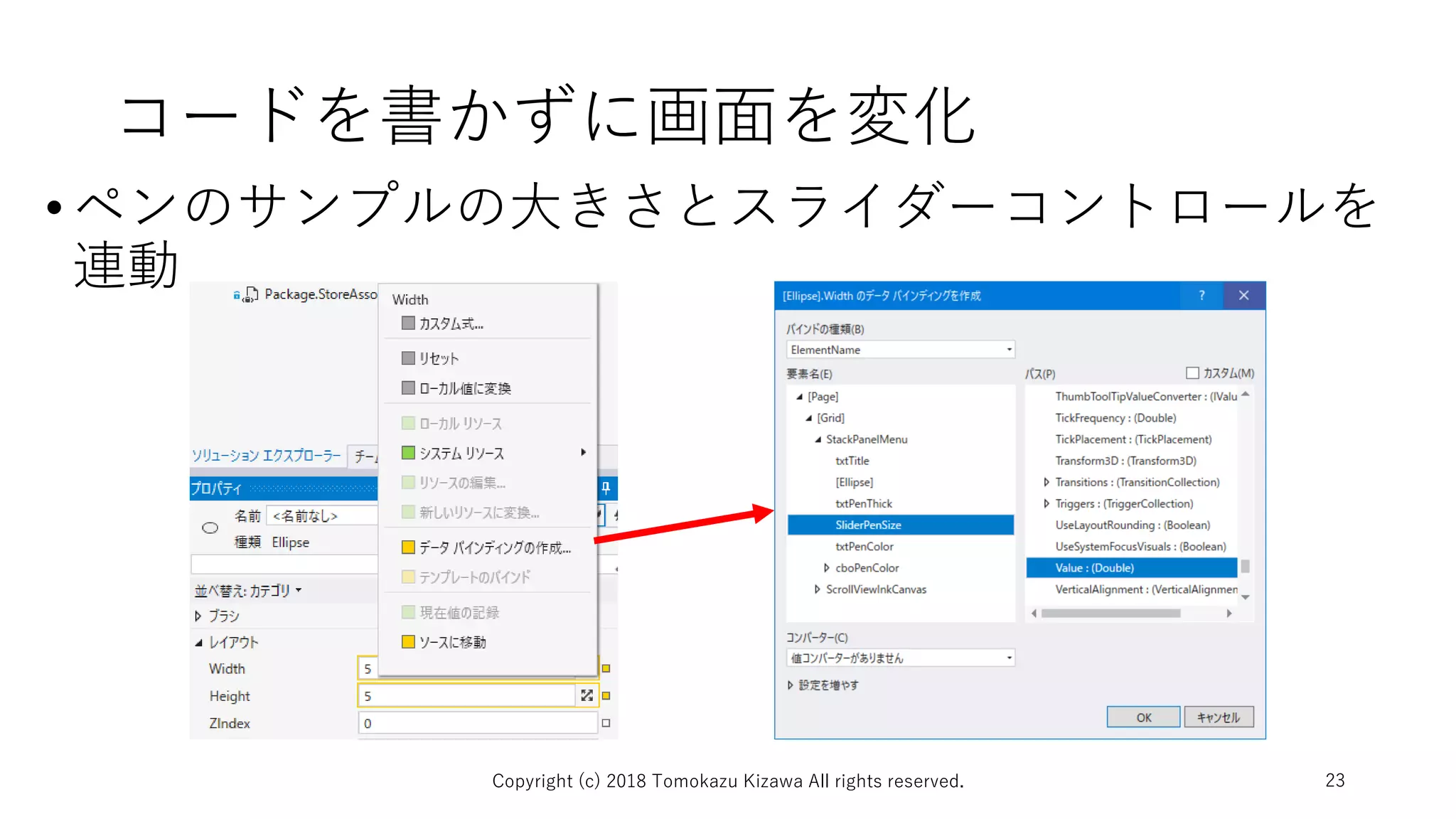Click the Height resize-to-auto icon
The image size is (1456, 819).
click(587, 695)
